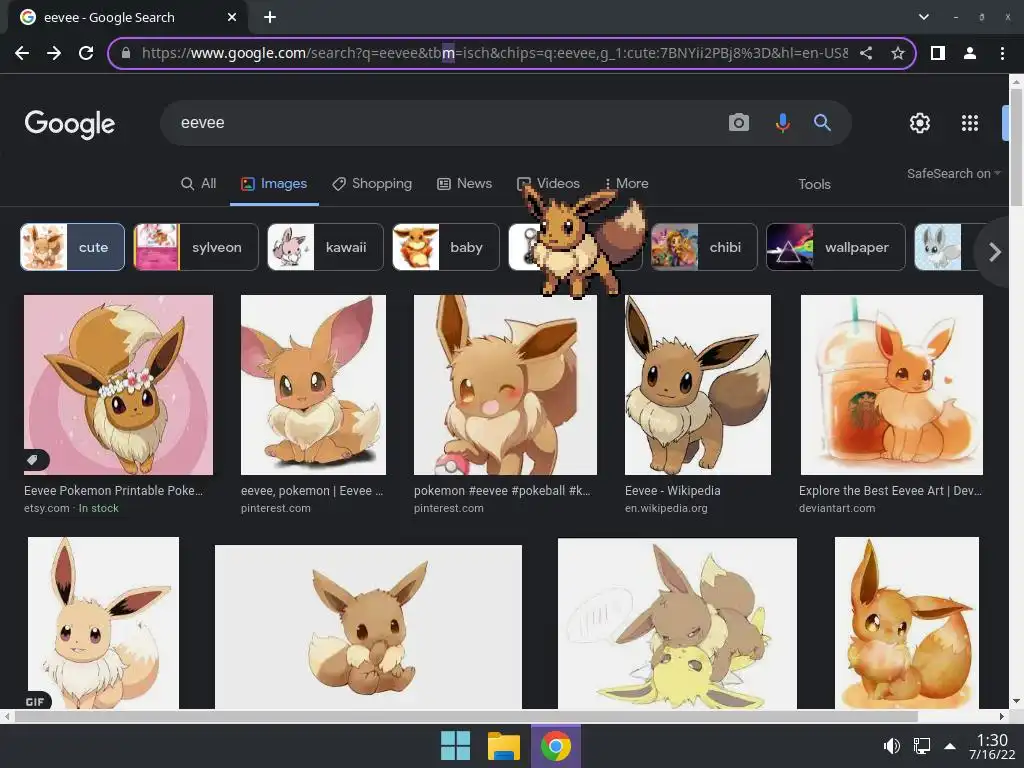
Task: Open the Windows Start menu
Action: pos(455,746)
